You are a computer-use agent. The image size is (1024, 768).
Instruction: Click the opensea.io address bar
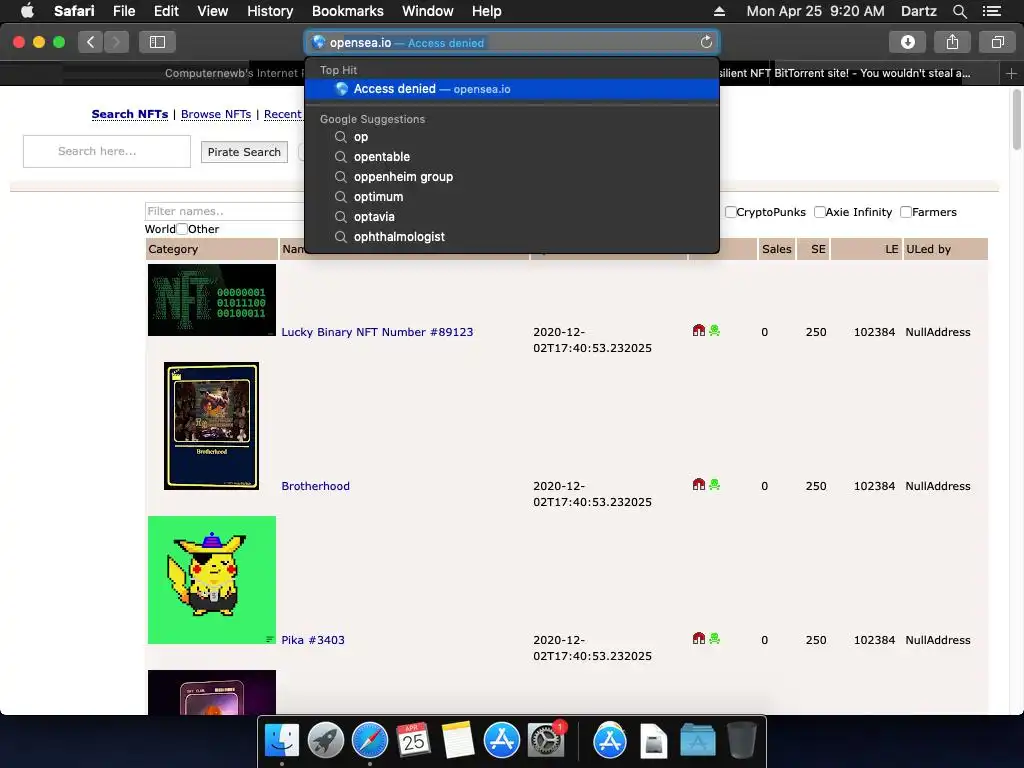click(512, 42)
